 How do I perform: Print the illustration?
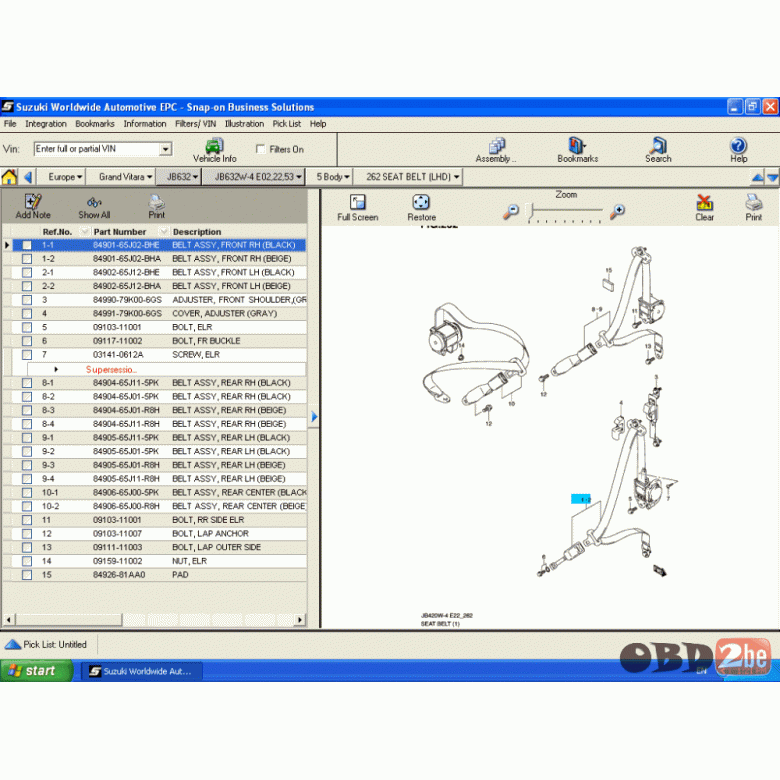pos(754,207)
